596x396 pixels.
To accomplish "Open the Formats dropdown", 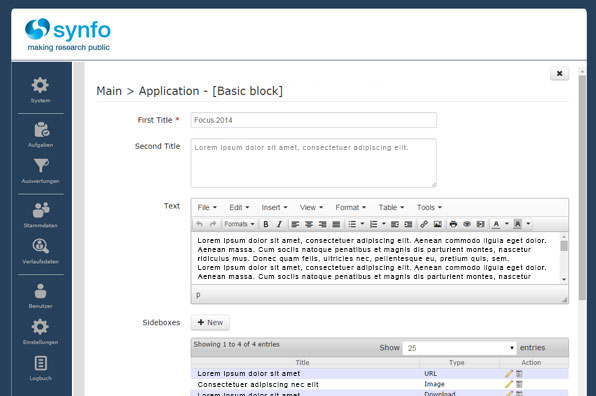I will [239, 224].
